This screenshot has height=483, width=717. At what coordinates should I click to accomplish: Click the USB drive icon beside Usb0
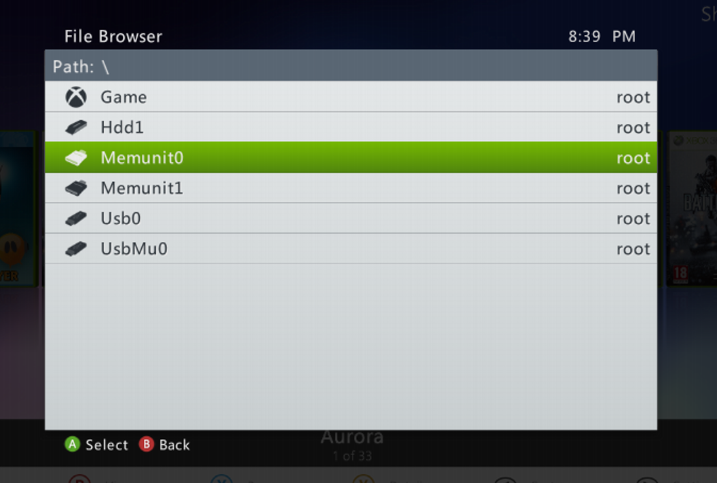click(76, 218)
